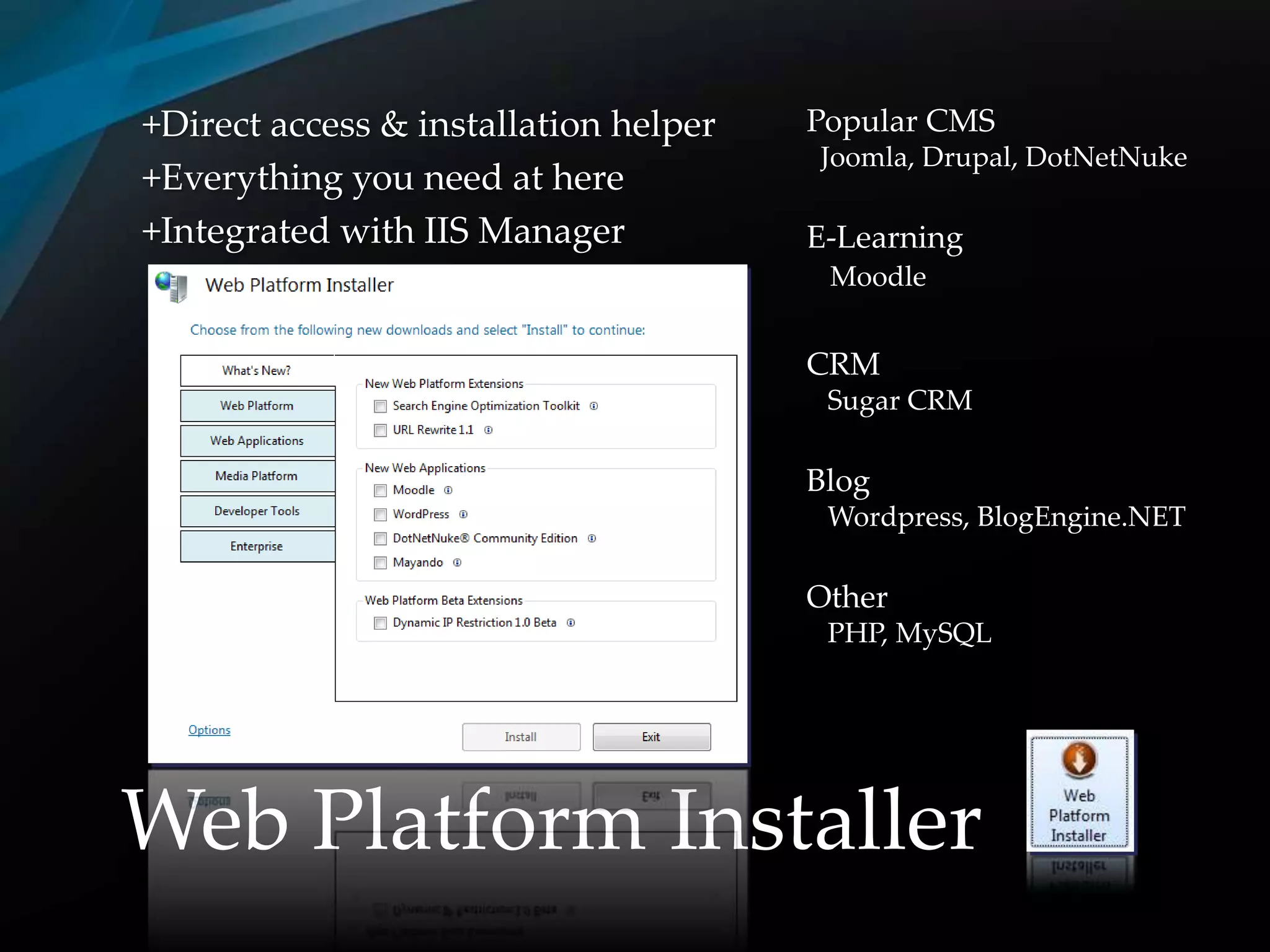This screenshot has height=952, width=1270.
Task: Check the Search Engine Optimization Toolkit box
Action: tap(381, 407)
